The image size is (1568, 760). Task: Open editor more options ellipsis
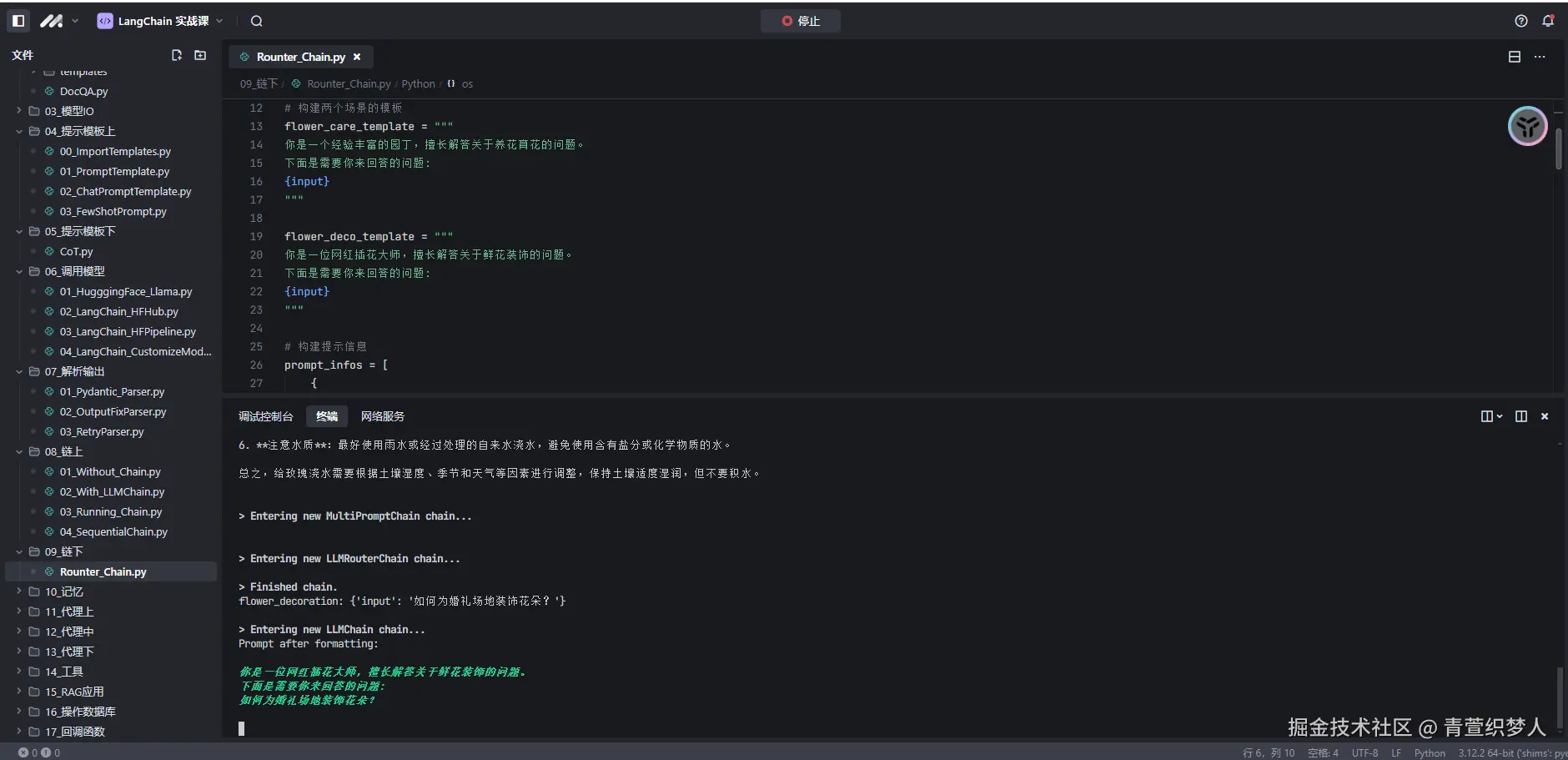(x=1540, y=57)
